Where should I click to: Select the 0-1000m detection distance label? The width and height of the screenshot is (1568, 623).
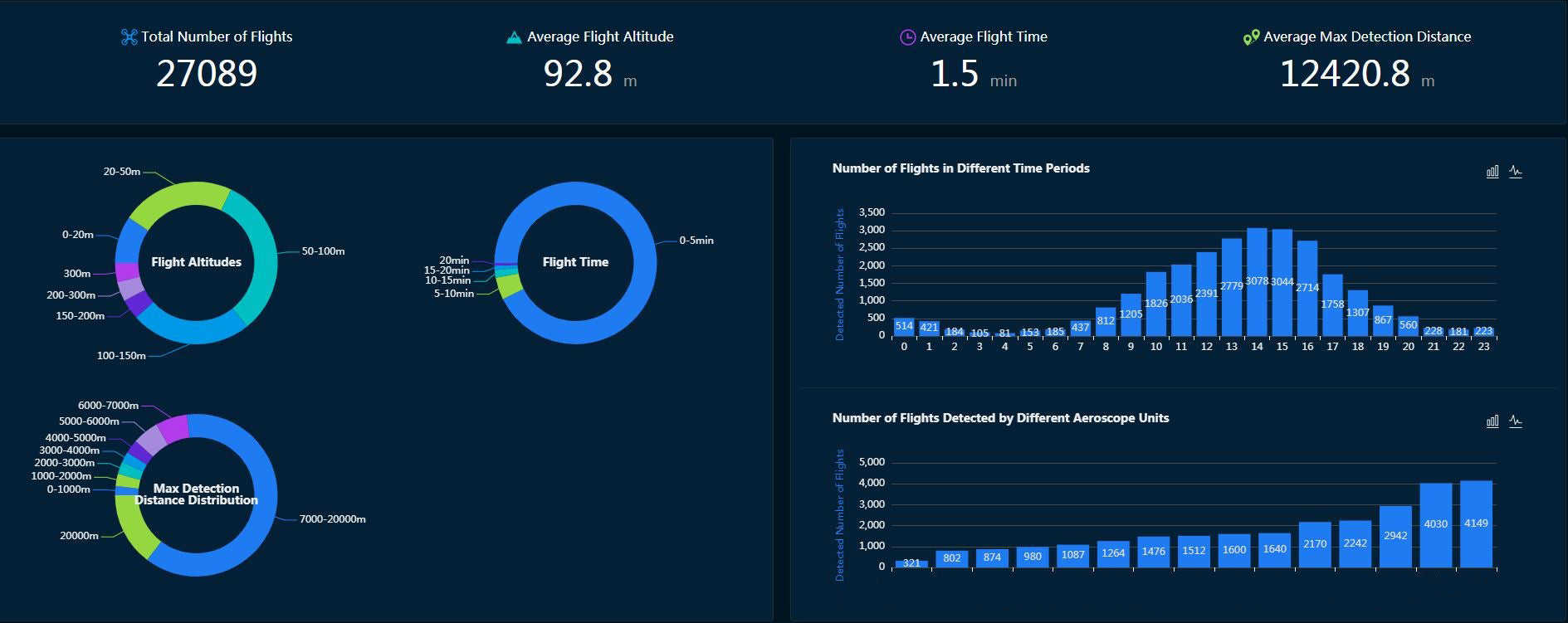[x=69, y=489]
